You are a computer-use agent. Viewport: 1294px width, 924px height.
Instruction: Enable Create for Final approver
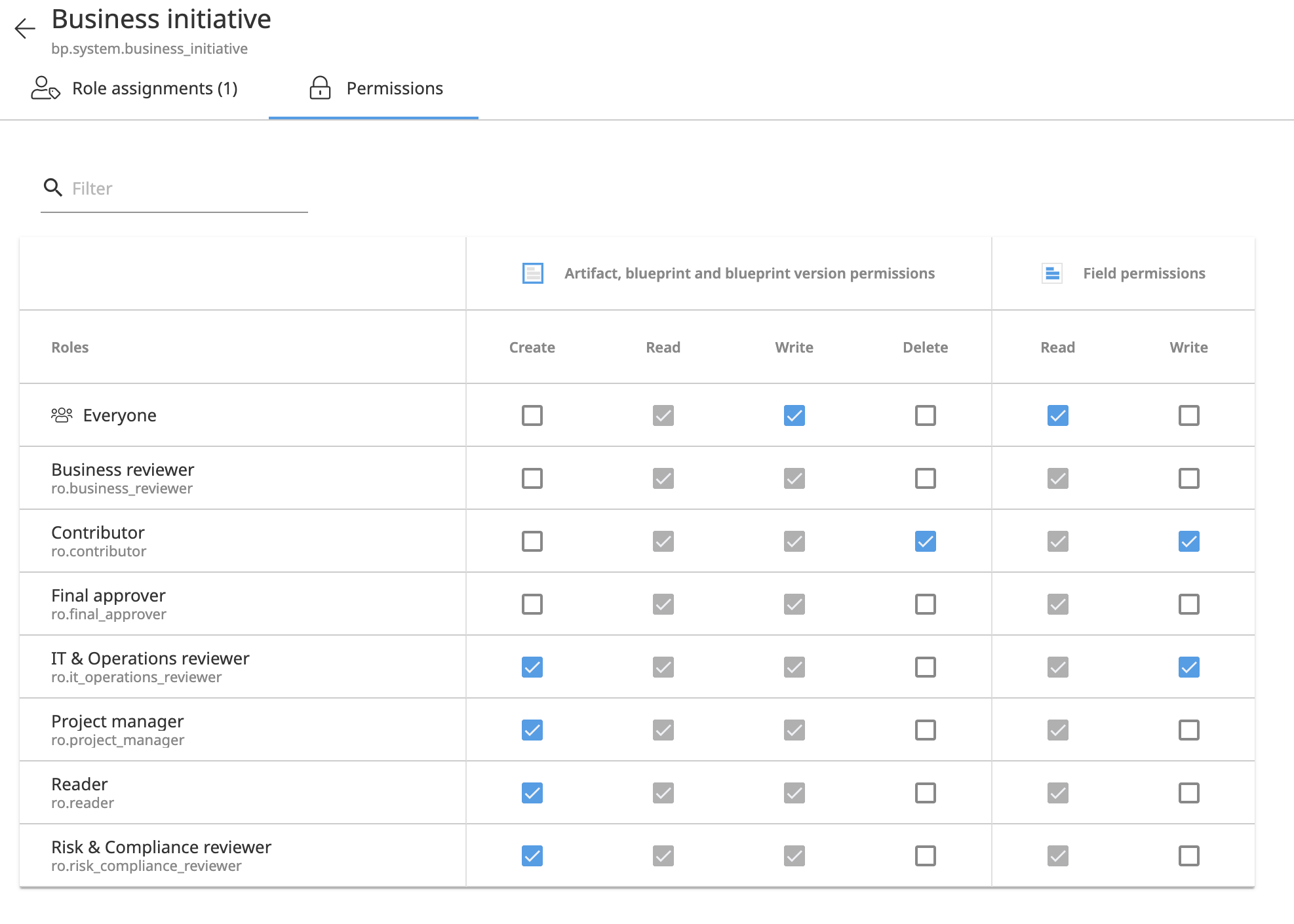click(x=532, y=604)
